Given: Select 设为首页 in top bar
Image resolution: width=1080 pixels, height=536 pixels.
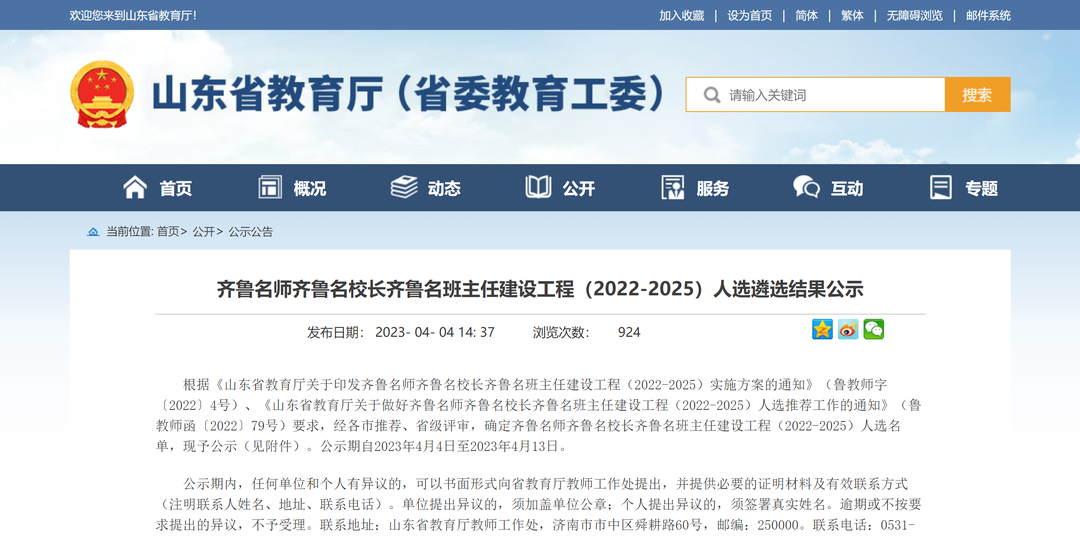Looking at the screenshot, I should tap(749, 15).
